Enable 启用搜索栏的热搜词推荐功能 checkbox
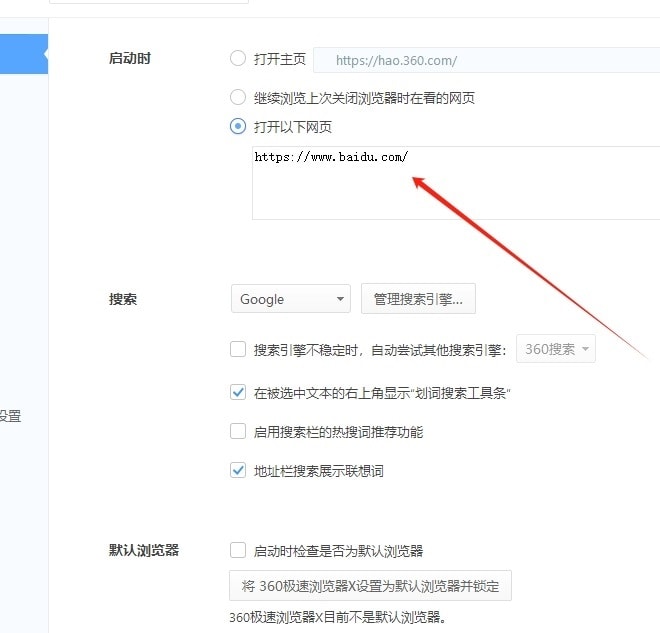This screenshot has width=660, height=633. (238, 431)
